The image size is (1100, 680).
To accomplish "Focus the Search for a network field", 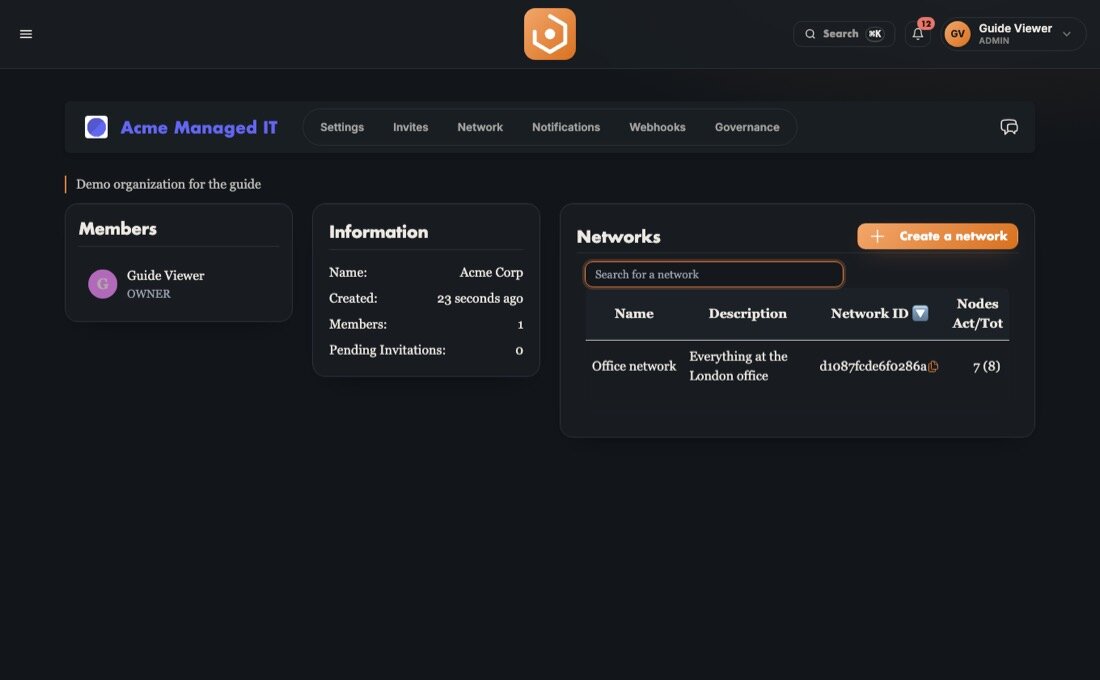I will (713, 274).
